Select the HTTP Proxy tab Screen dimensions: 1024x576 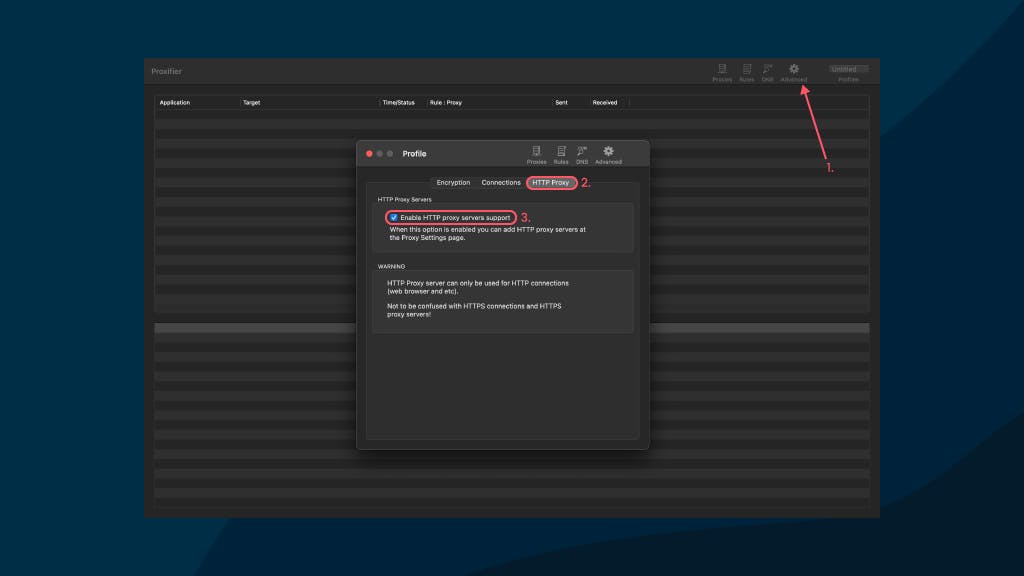pyautogui.click(x=551, y=183)
